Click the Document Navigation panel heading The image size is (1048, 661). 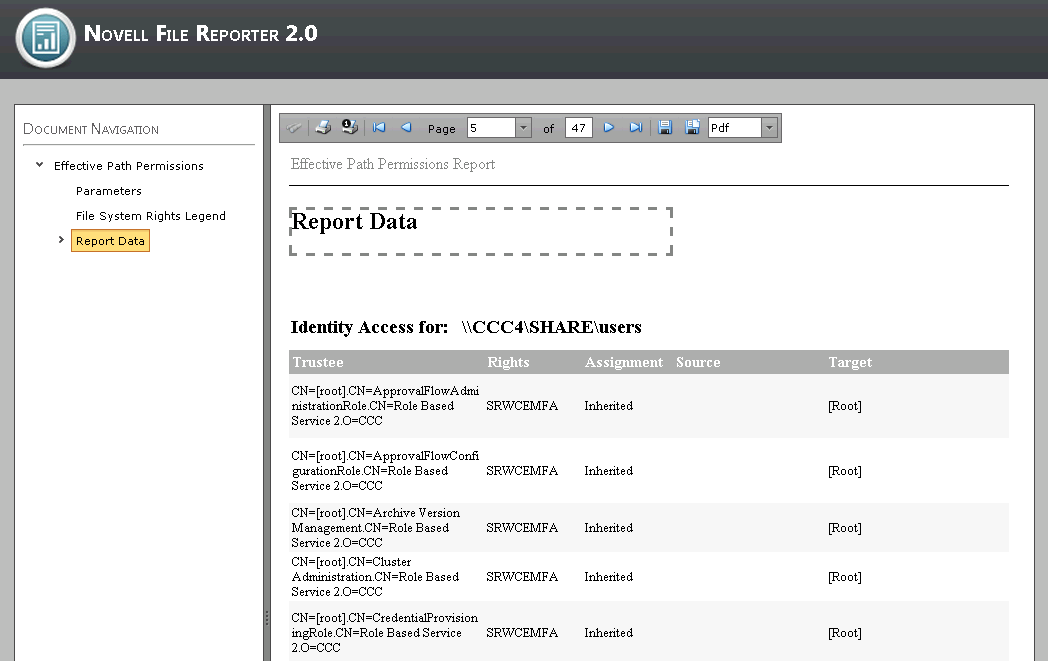pos(91,129)
